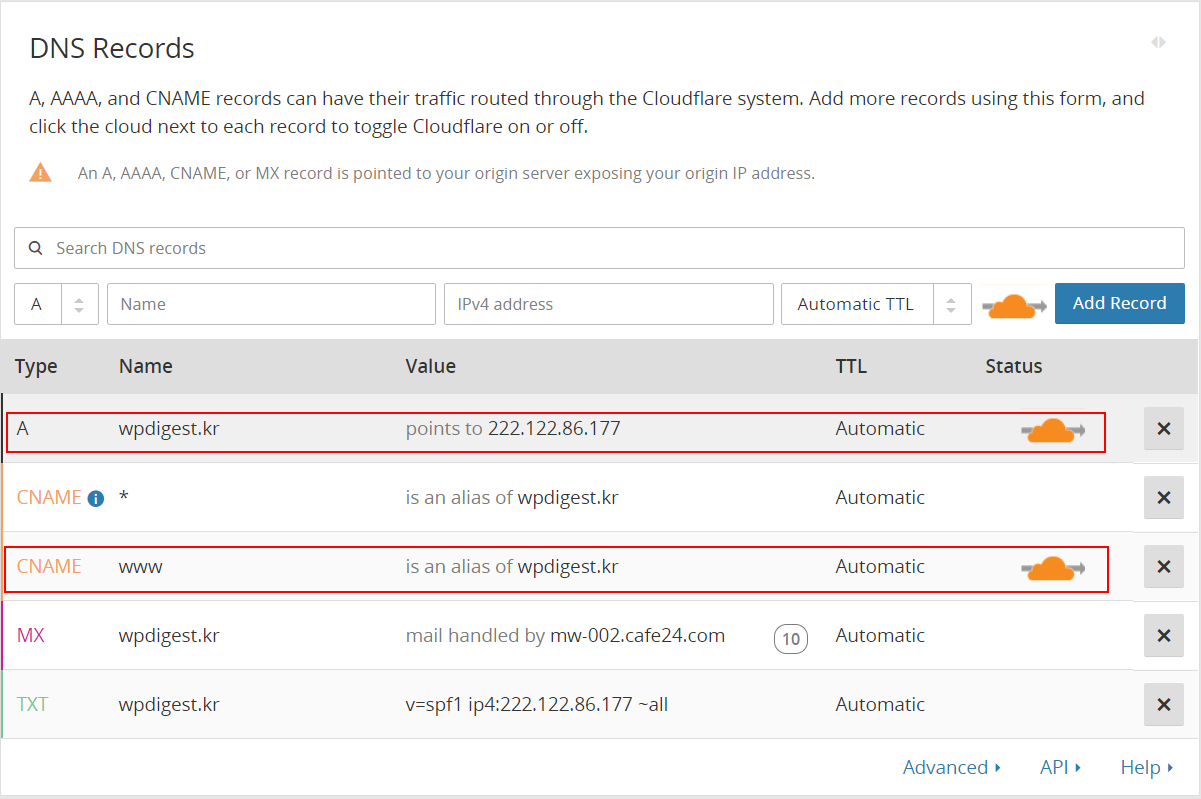The height and width of the screenshot is (799, 1201).
Task: Click the search magnifier icon
Action: pos(36,248)
